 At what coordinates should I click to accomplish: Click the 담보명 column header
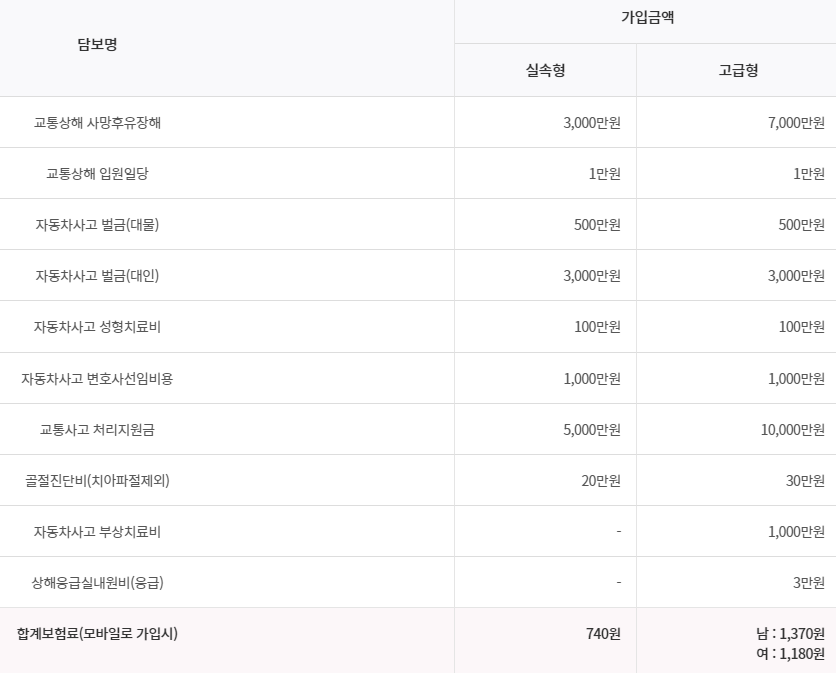click(x=97, y=44)
